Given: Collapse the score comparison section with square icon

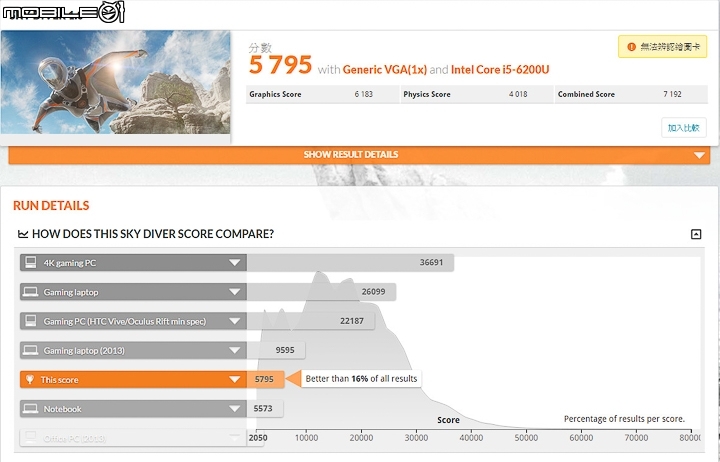Looking at the screenshot, I should (696, 234).
